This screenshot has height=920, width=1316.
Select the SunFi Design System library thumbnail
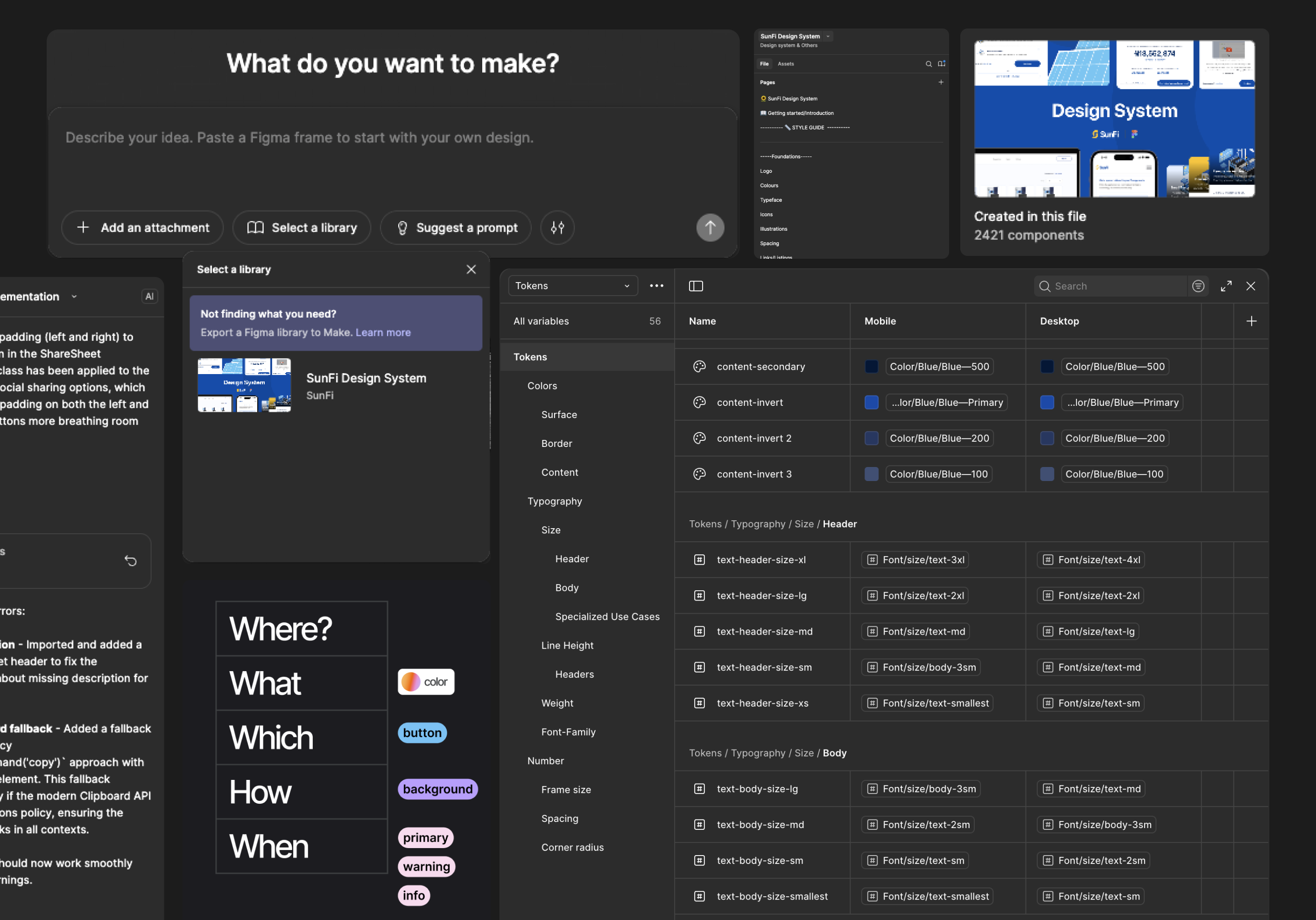point(244,385)
